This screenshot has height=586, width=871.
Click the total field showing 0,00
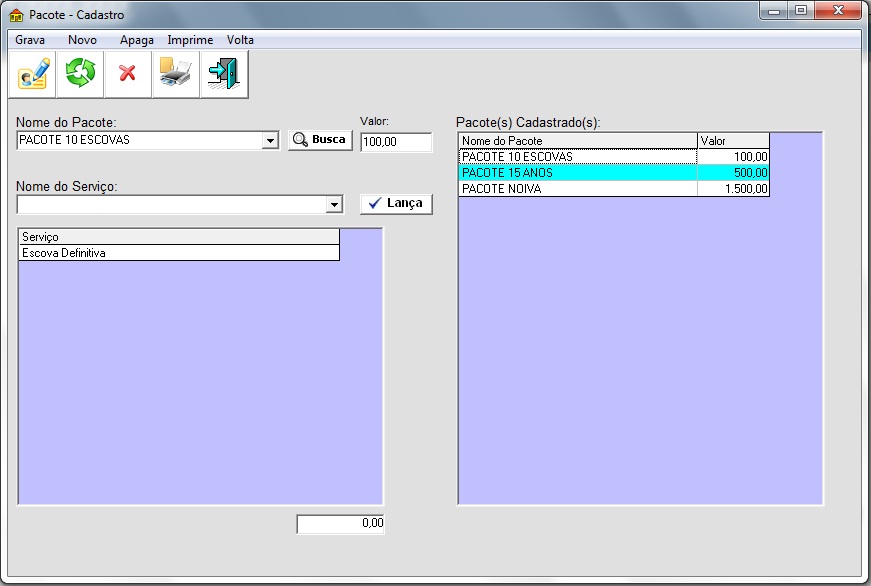point(340,524)
